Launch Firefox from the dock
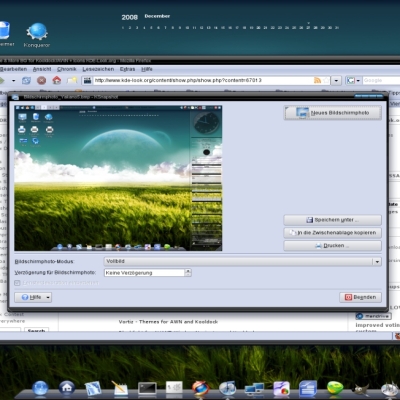 (x=201, y=388)
